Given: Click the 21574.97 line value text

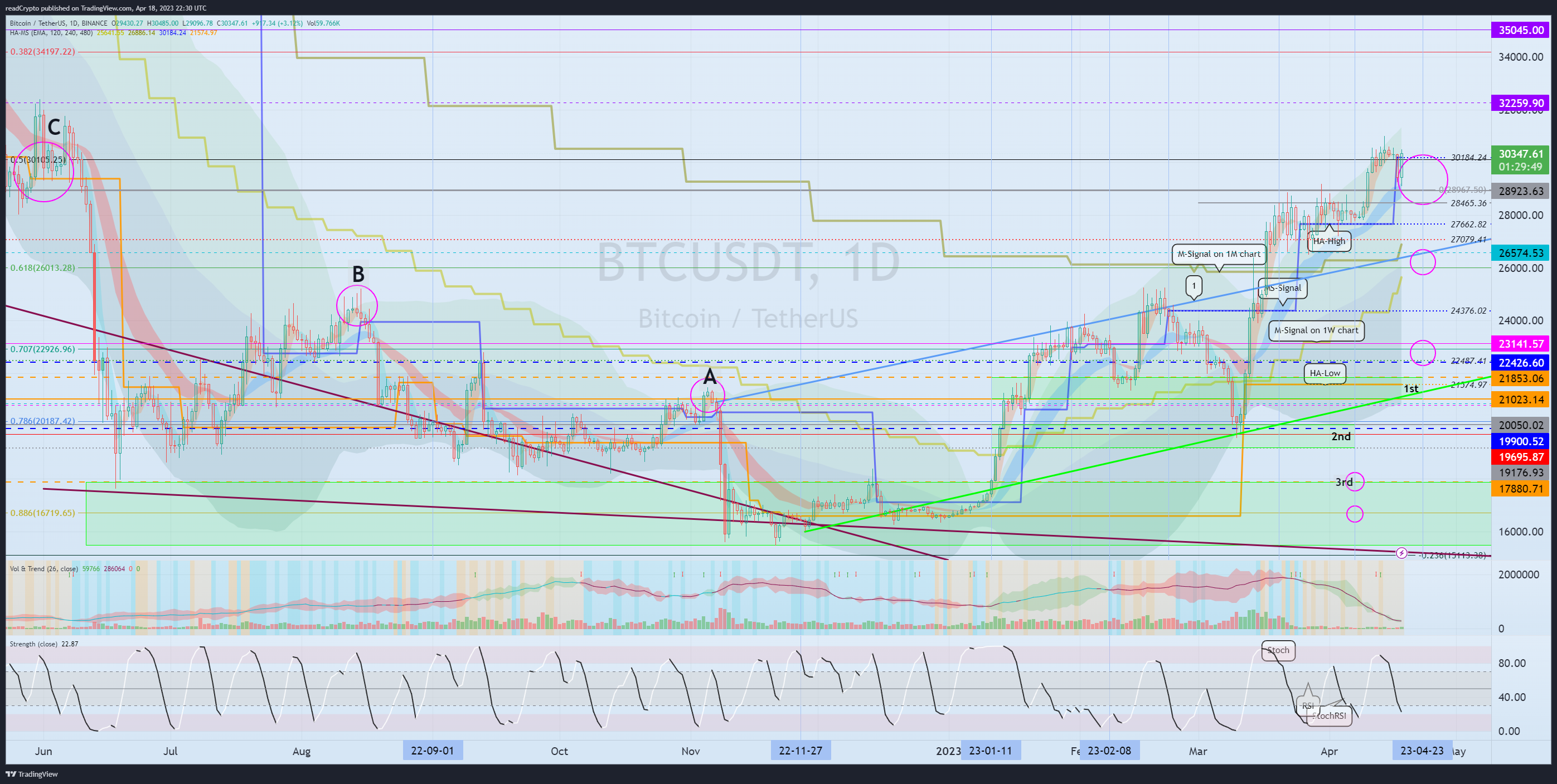Looking at the screenshot, I should coord(1469,384).
